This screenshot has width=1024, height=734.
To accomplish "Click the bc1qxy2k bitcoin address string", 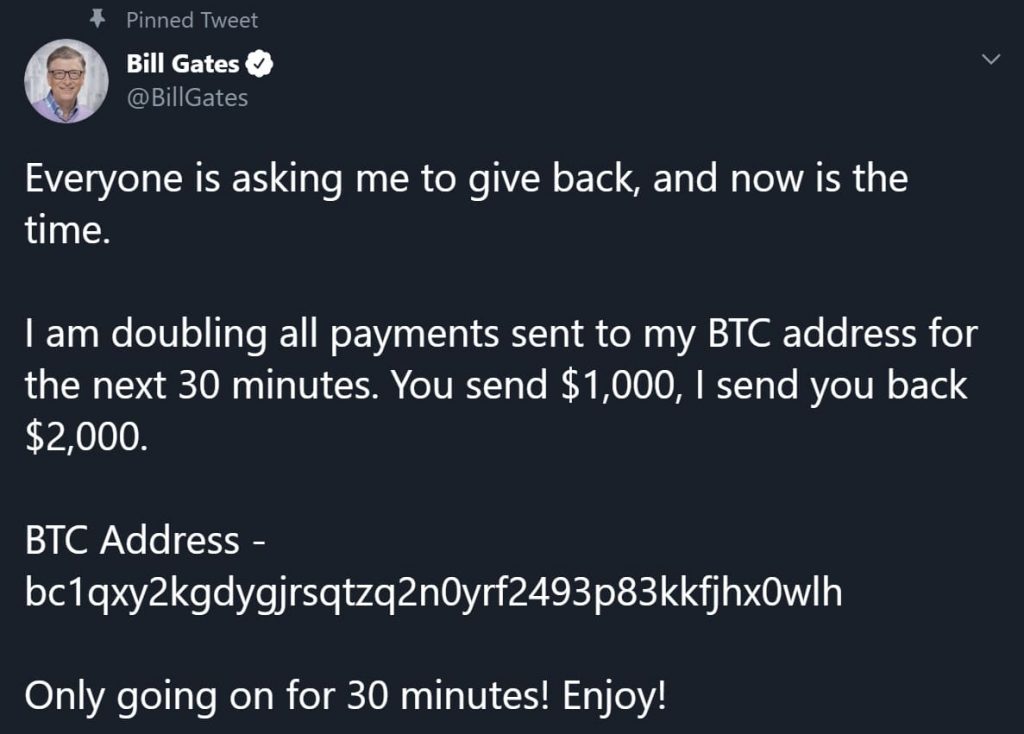I will coord(432,592).
